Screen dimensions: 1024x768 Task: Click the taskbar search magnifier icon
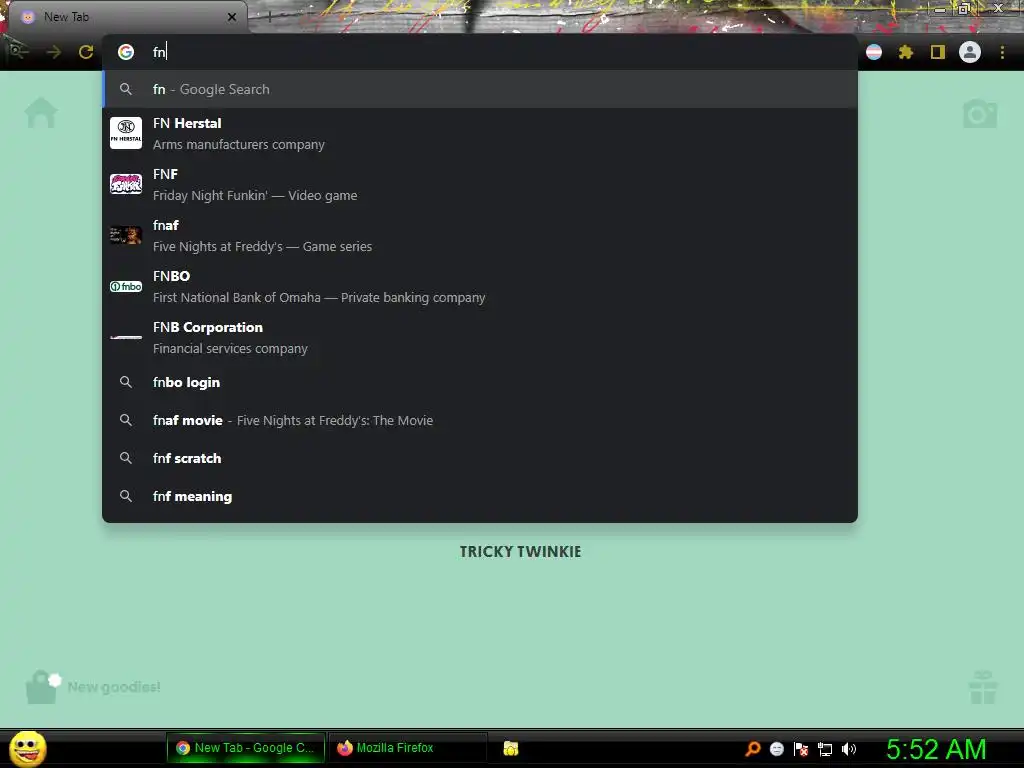coord(752,748)
